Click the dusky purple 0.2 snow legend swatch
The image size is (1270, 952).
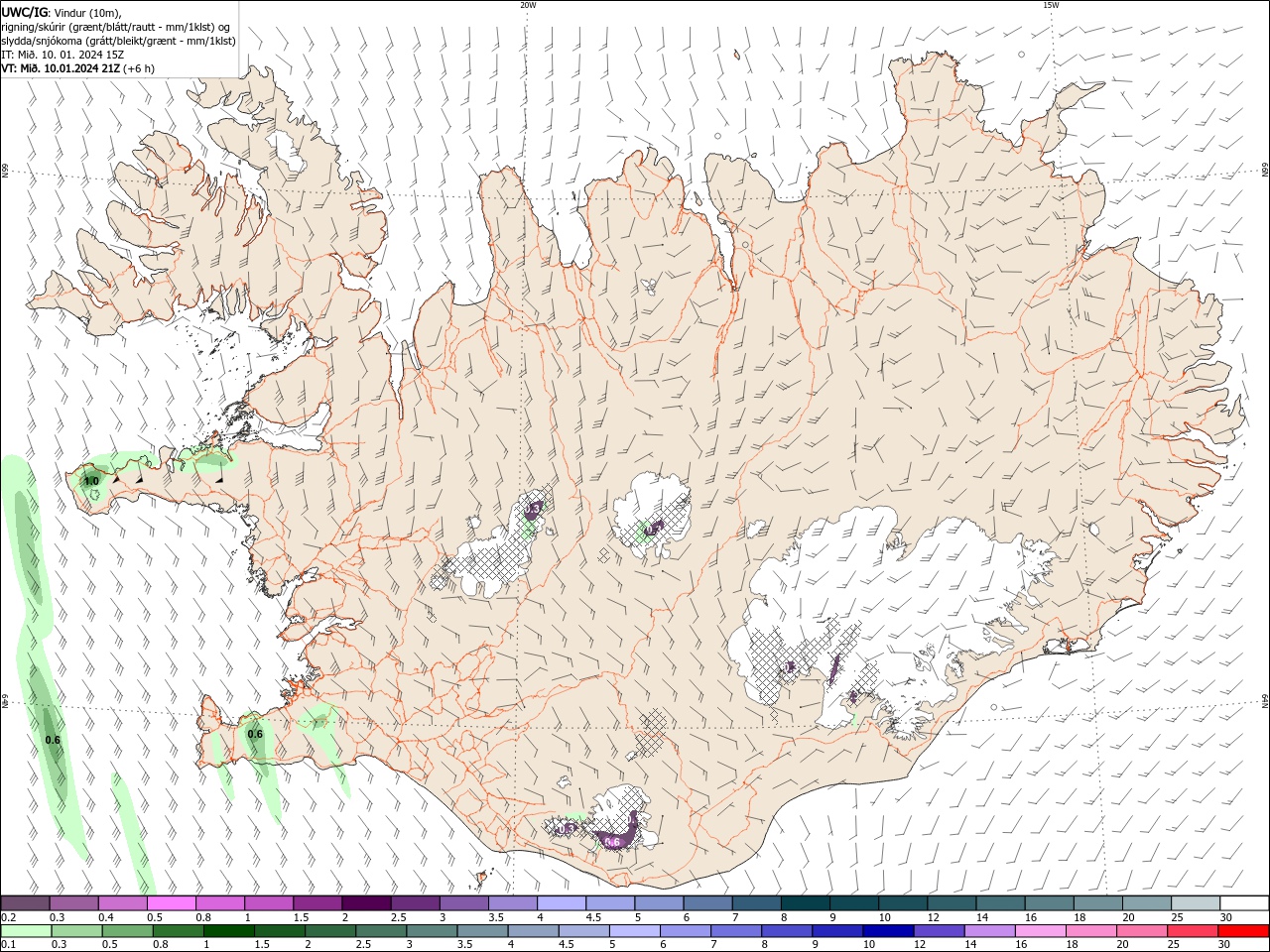click(x=25, y=903)
